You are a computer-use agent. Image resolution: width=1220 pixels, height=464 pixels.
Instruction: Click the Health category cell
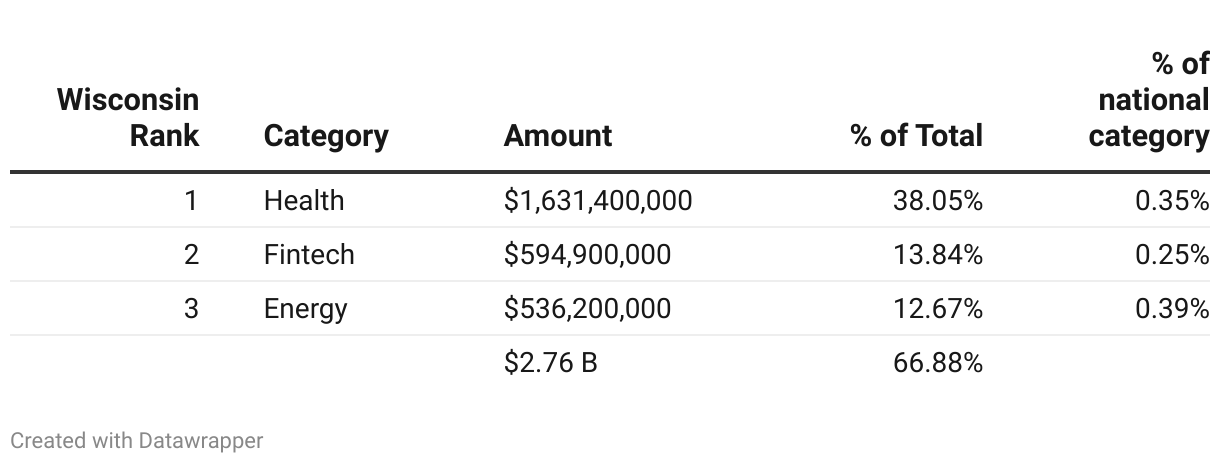tap(304, 201)
